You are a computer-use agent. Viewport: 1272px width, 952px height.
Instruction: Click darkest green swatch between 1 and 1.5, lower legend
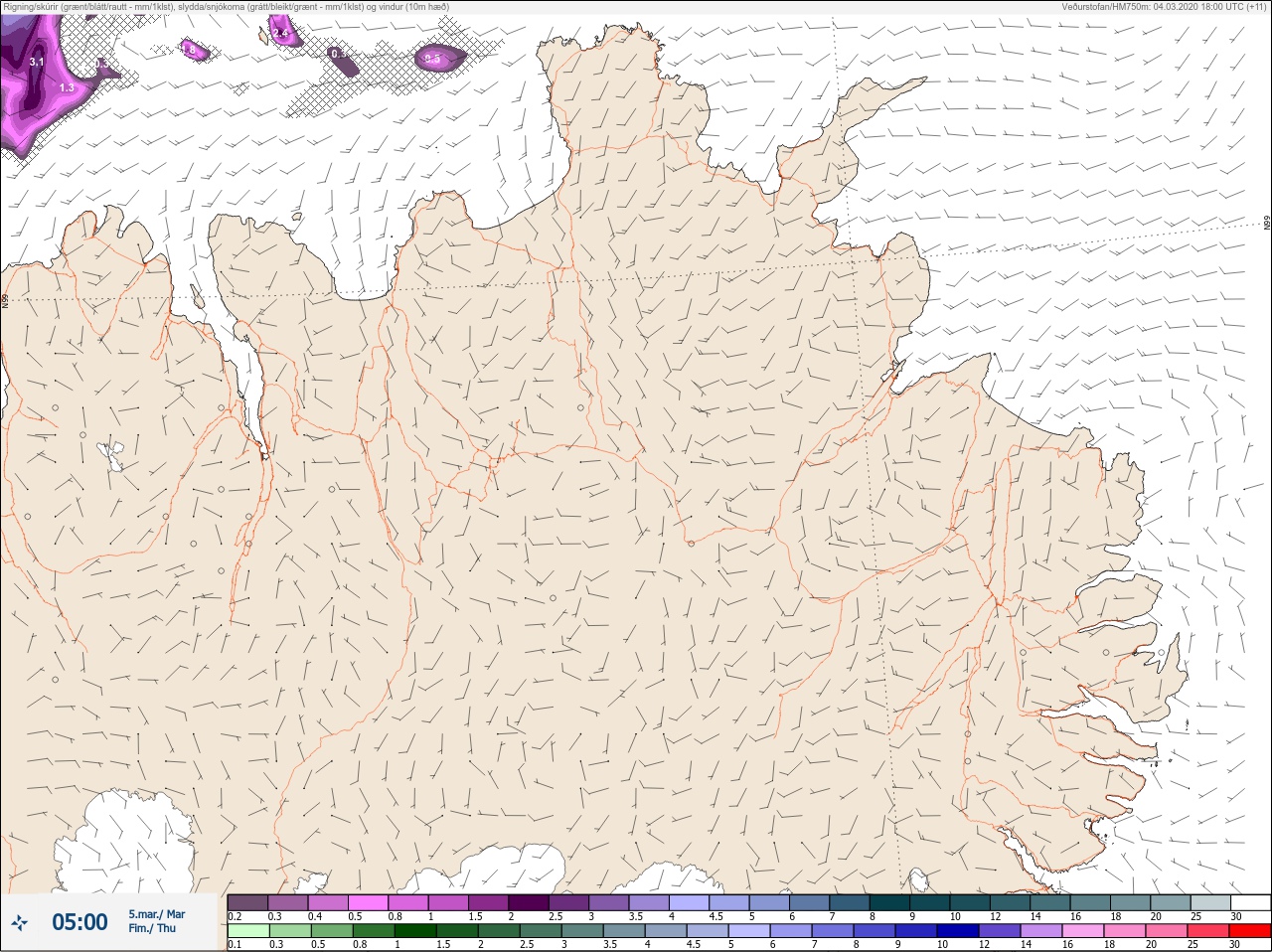415,931
